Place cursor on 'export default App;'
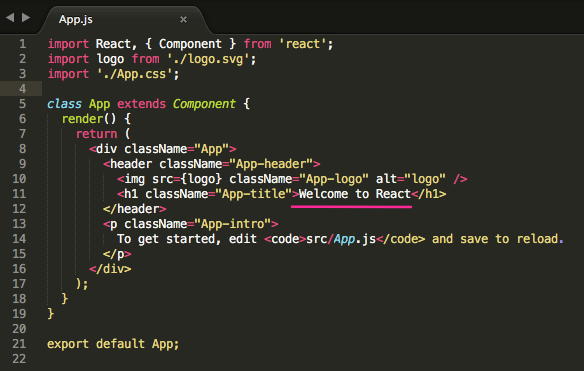The image size is (584, 371). tap(113, 344)
